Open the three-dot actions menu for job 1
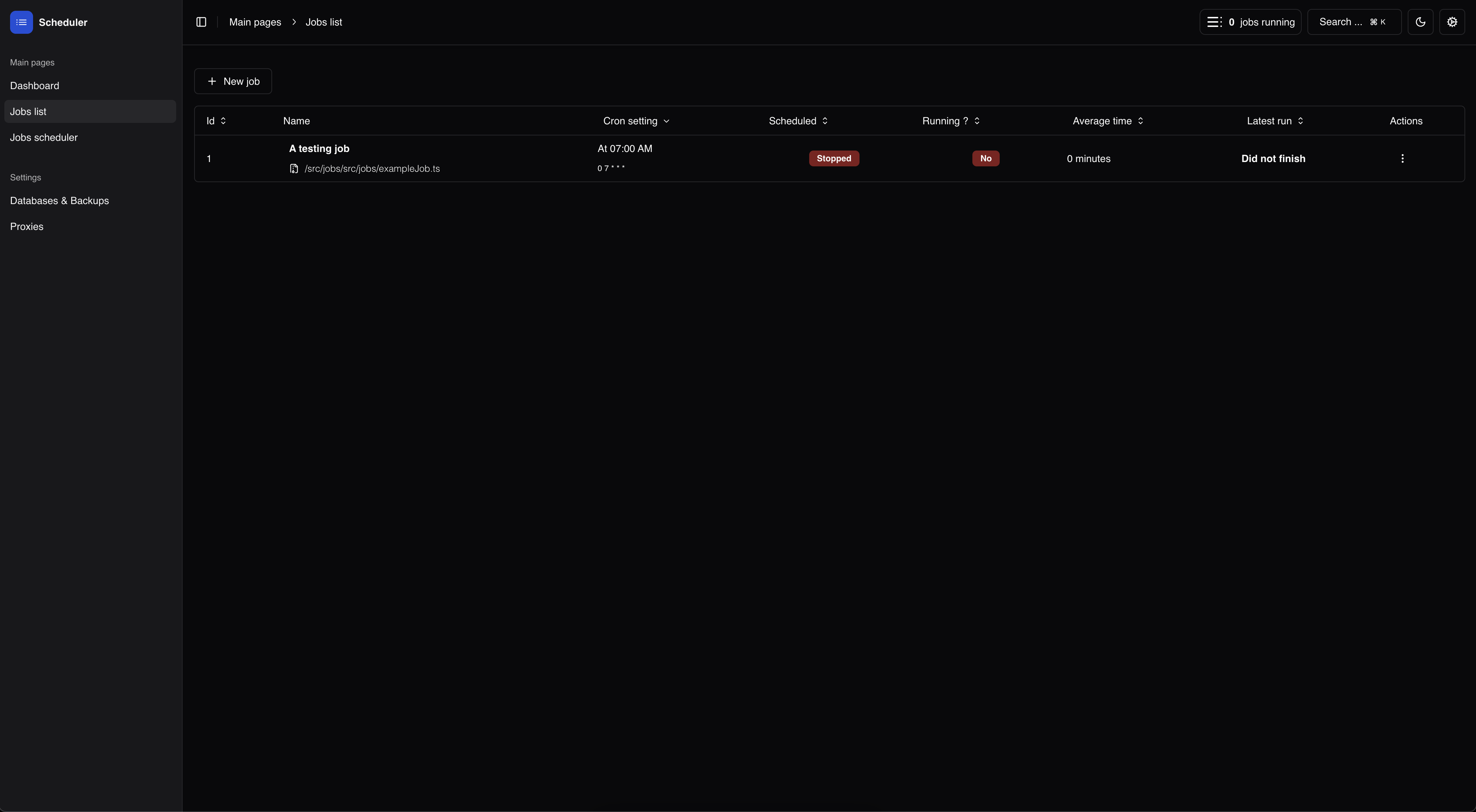 pos(1402,158)
